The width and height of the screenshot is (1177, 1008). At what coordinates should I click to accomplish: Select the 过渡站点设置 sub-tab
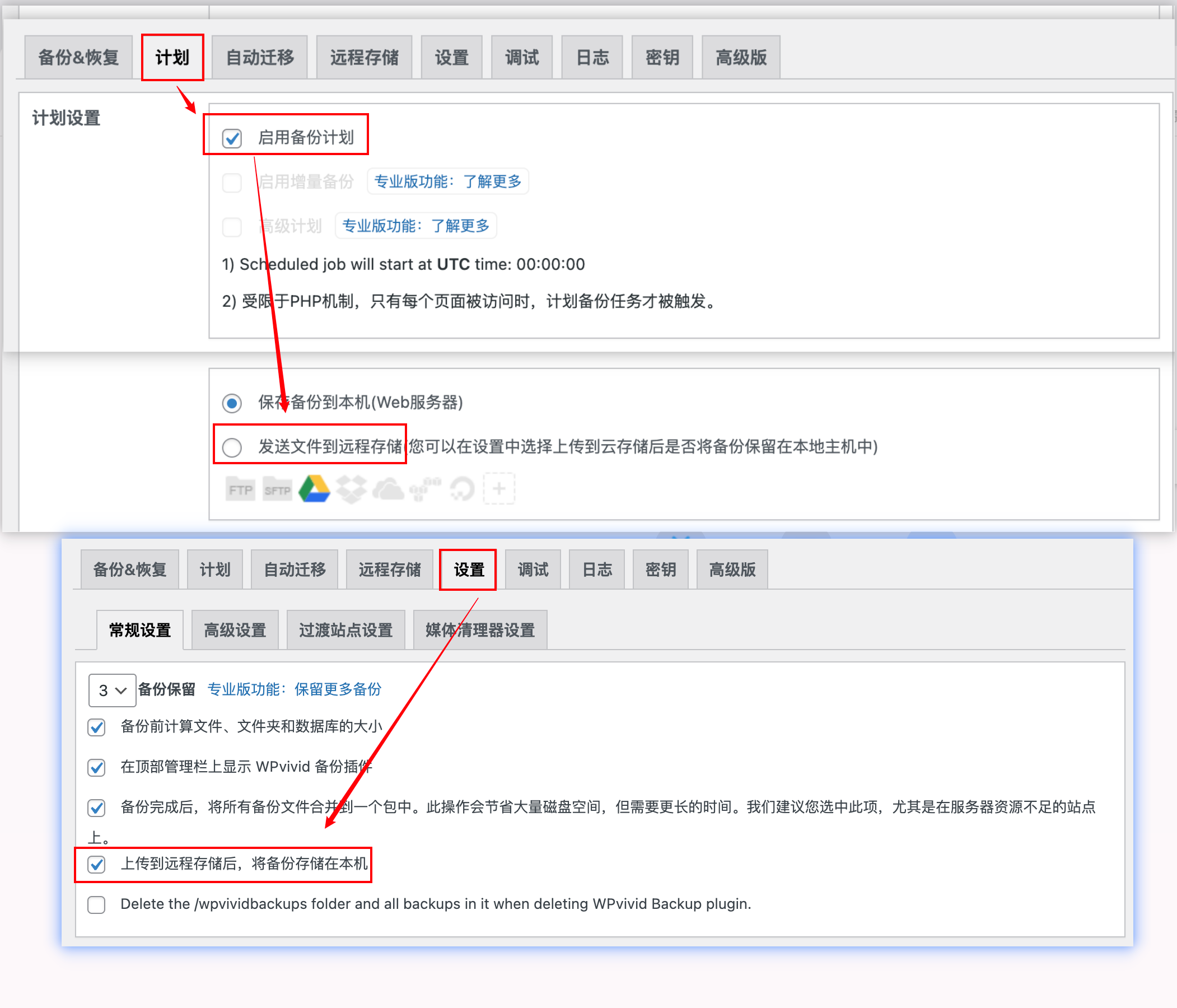coord(346,630)
